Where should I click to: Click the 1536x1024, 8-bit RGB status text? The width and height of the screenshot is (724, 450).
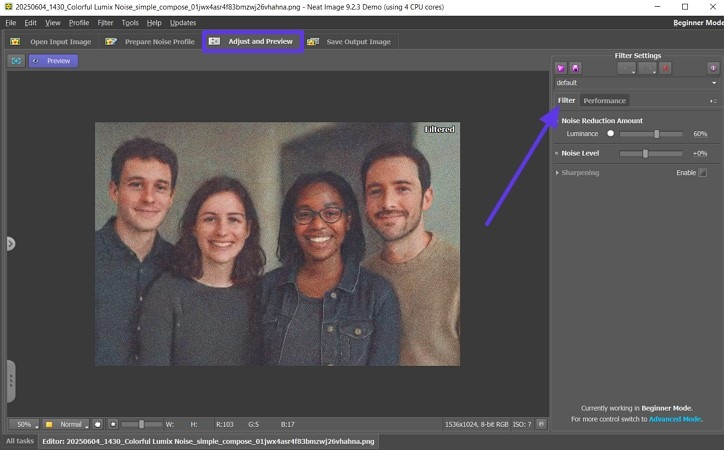click(x=477, y=424)
